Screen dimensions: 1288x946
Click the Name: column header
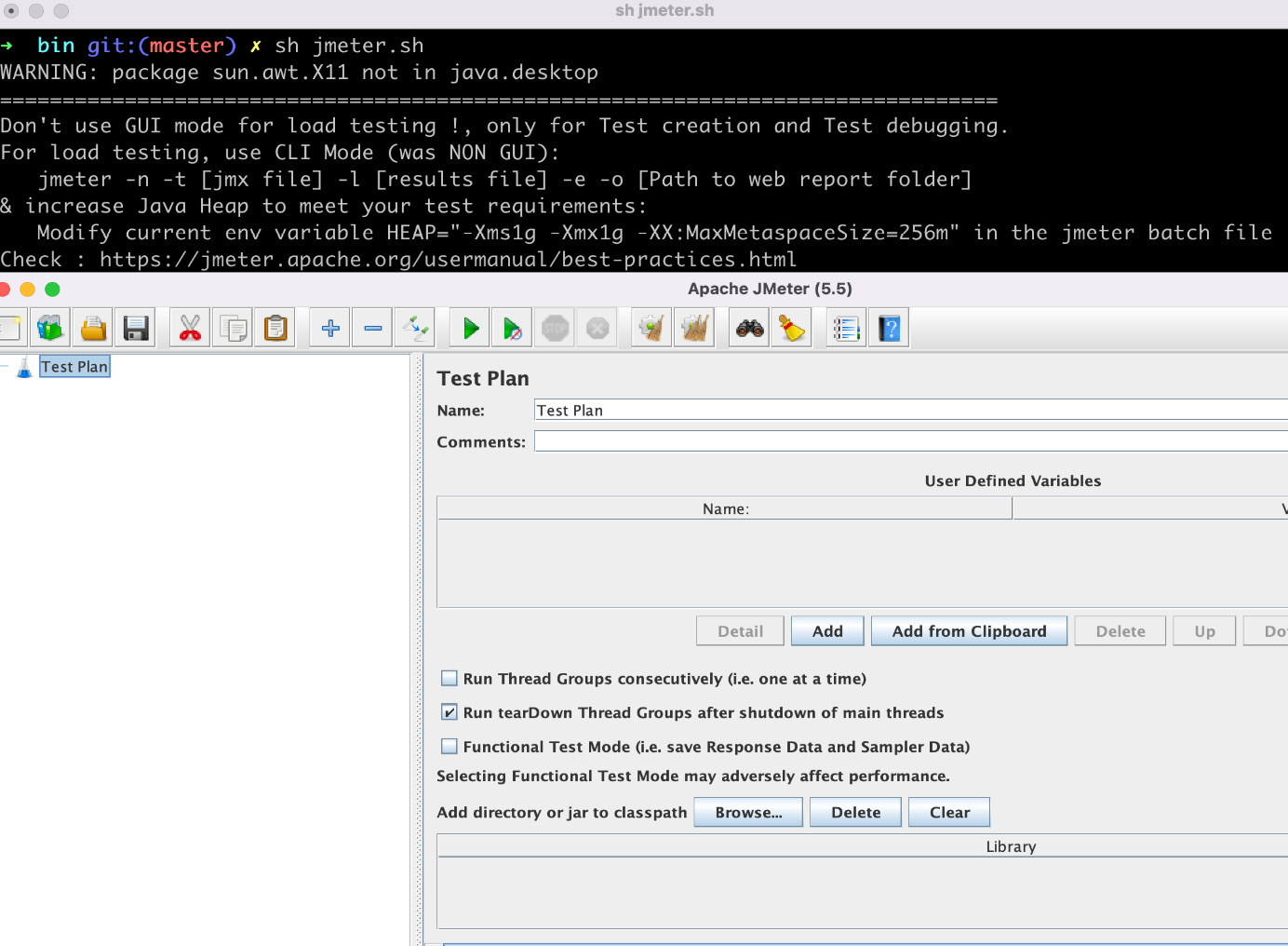click(x=725, y=508)
